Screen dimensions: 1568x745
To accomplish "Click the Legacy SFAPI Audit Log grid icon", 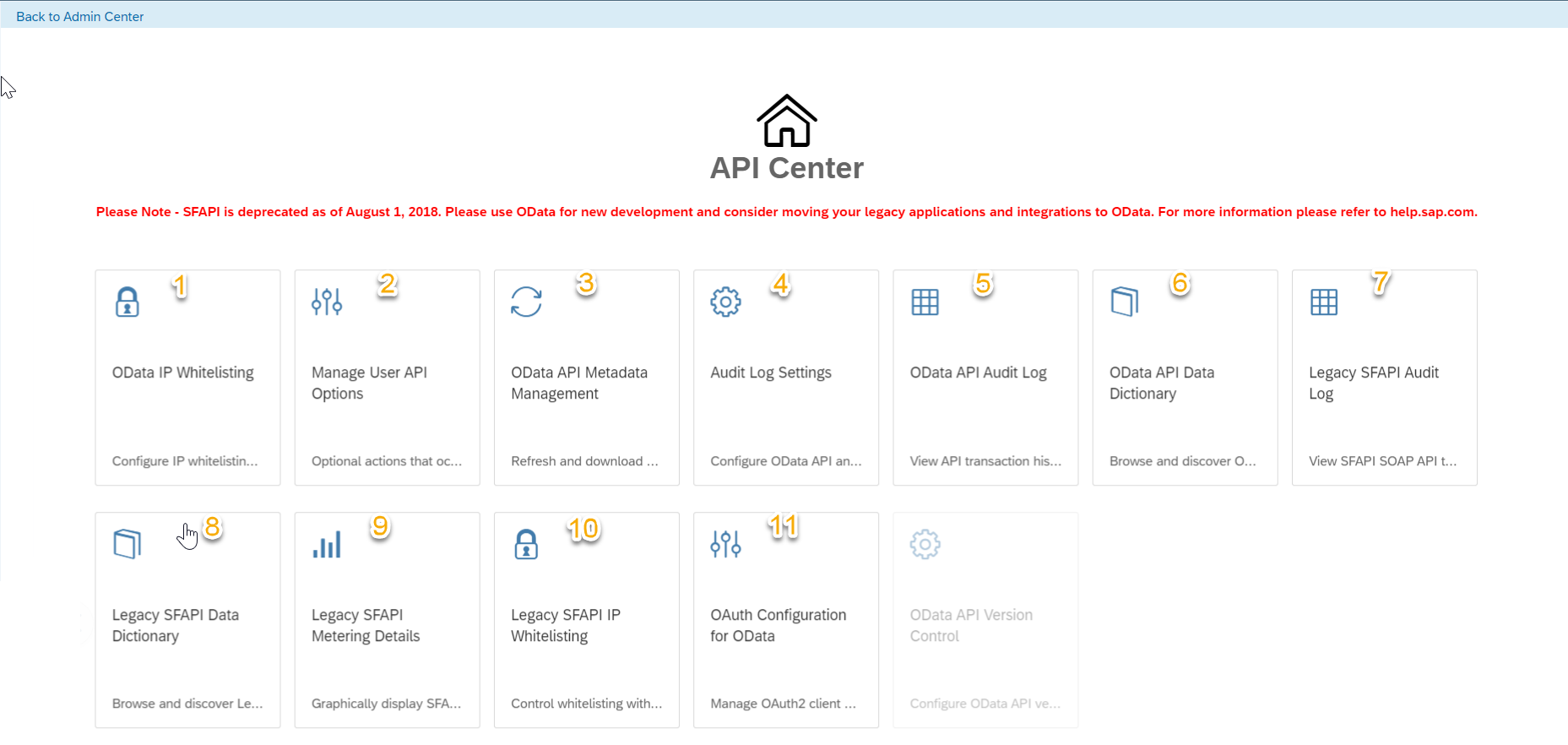I will pyautogui.click(x=1323, y=302).
